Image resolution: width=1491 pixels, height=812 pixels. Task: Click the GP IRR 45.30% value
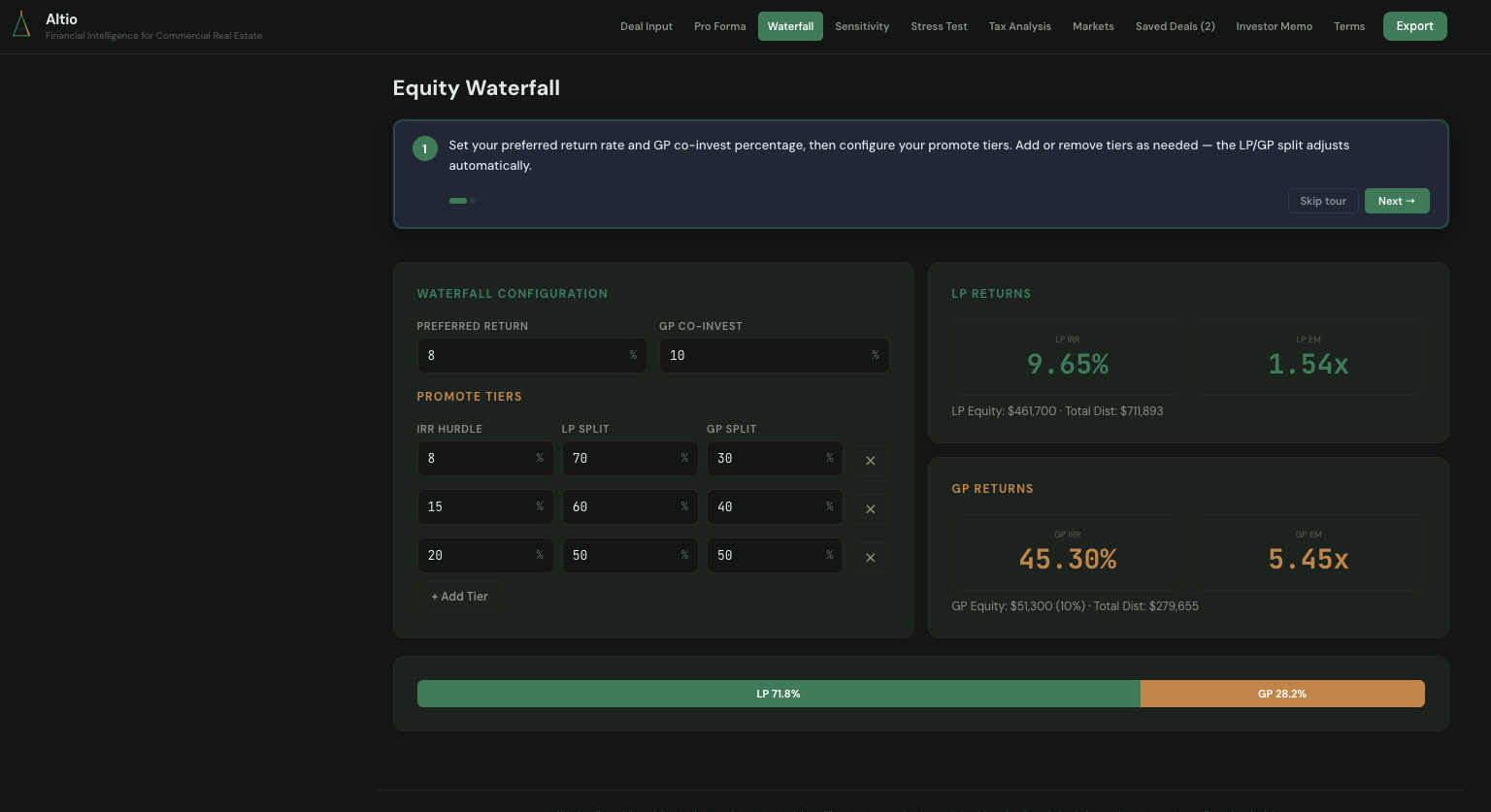coord(1068,559)
